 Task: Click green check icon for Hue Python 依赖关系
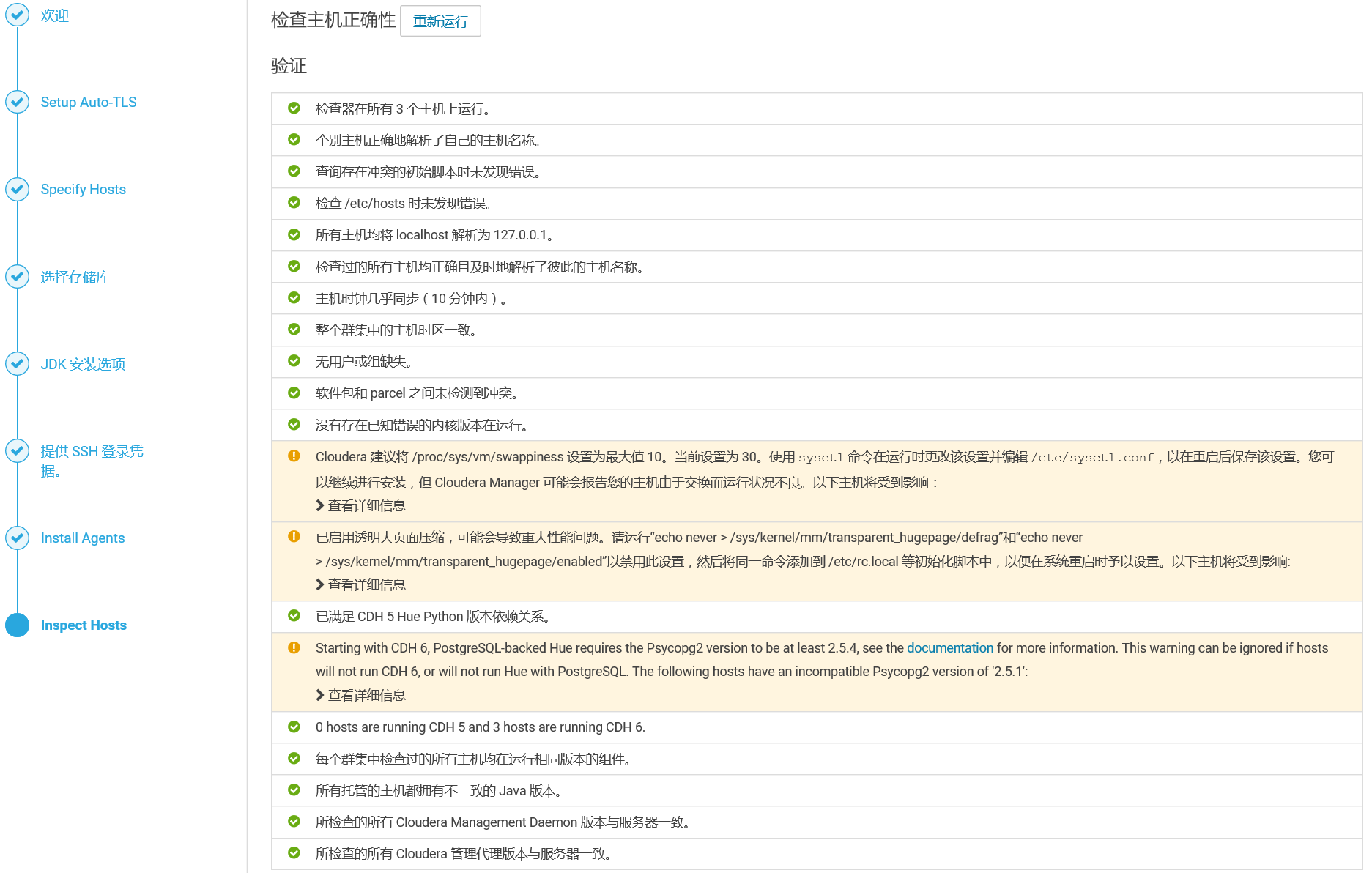pyautogui.click(x=294, y=616)
